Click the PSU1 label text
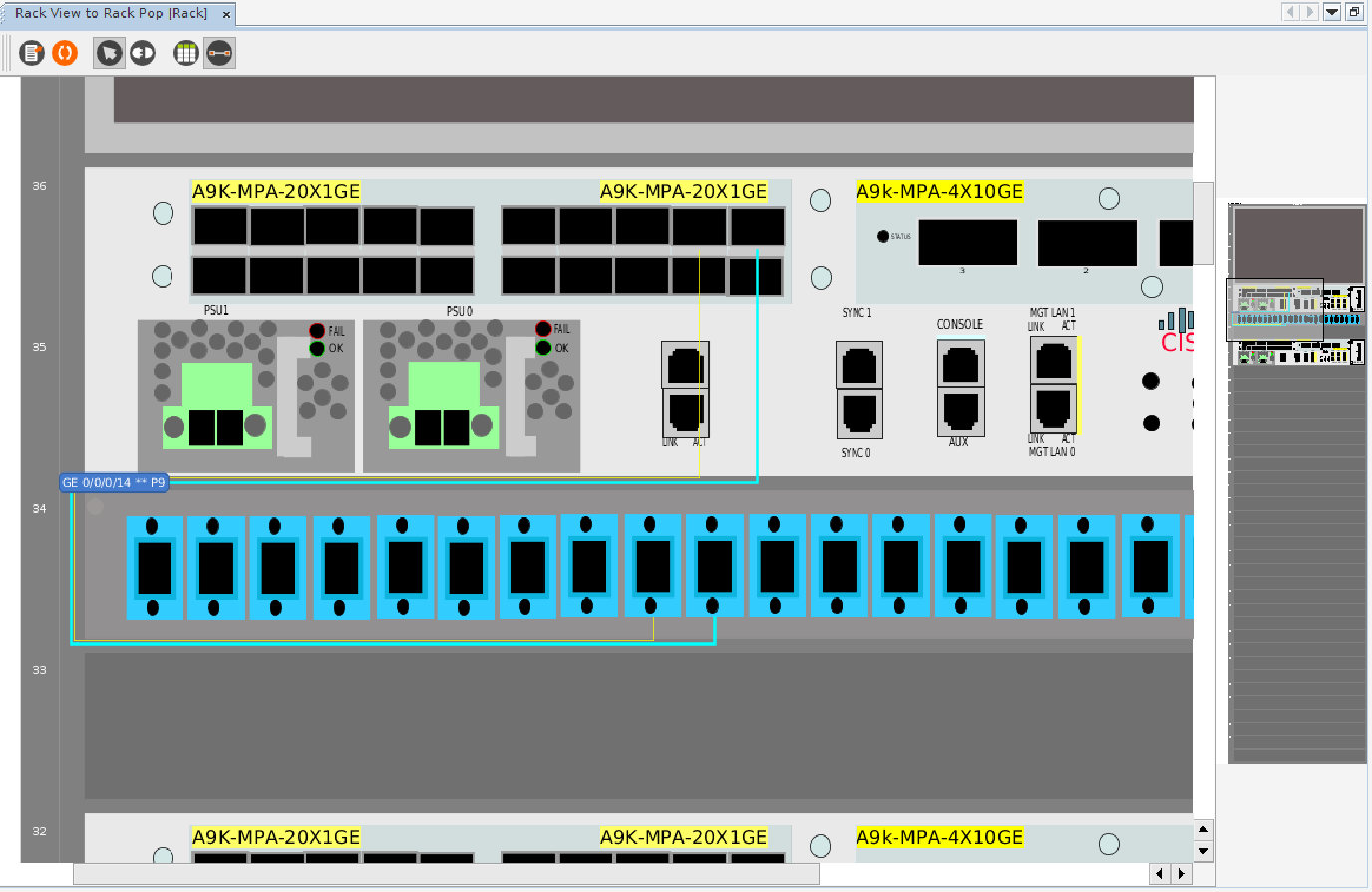1372x892 pixels. pos(216,311)
